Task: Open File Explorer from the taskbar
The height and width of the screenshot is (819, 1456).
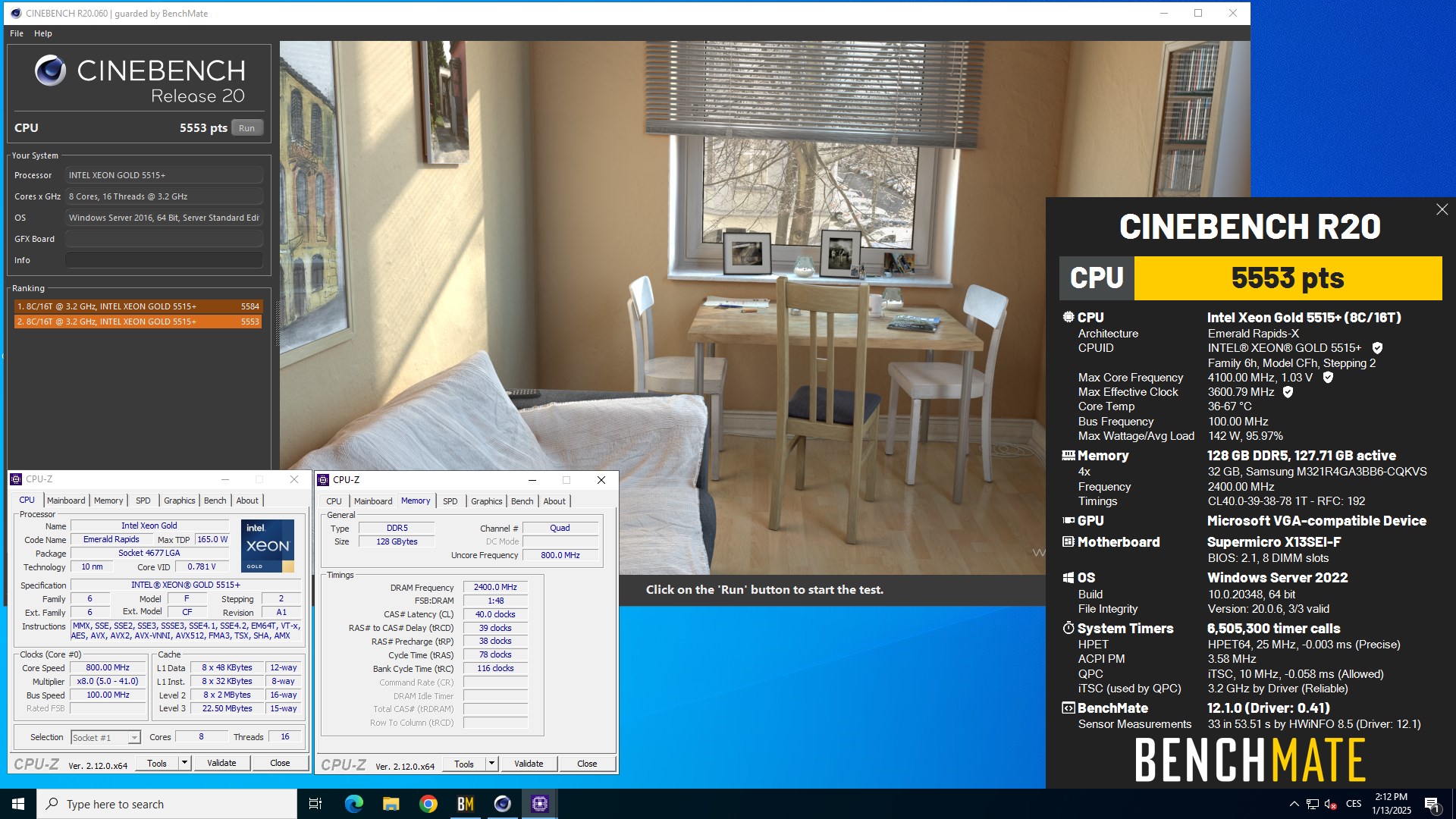Action: pos(391,804)
